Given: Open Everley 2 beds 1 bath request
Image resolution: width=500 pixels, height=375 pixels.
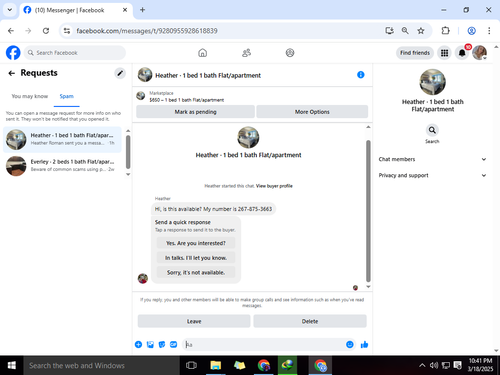Looking at the screenshot, I should [x=62, y=166].
